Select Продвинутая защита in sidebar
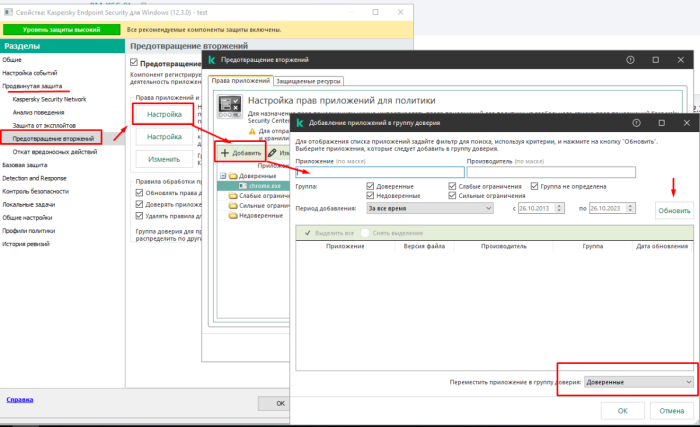Image resolution: width=700 pixels, height=427 pixels. click(x=32, y=86)
